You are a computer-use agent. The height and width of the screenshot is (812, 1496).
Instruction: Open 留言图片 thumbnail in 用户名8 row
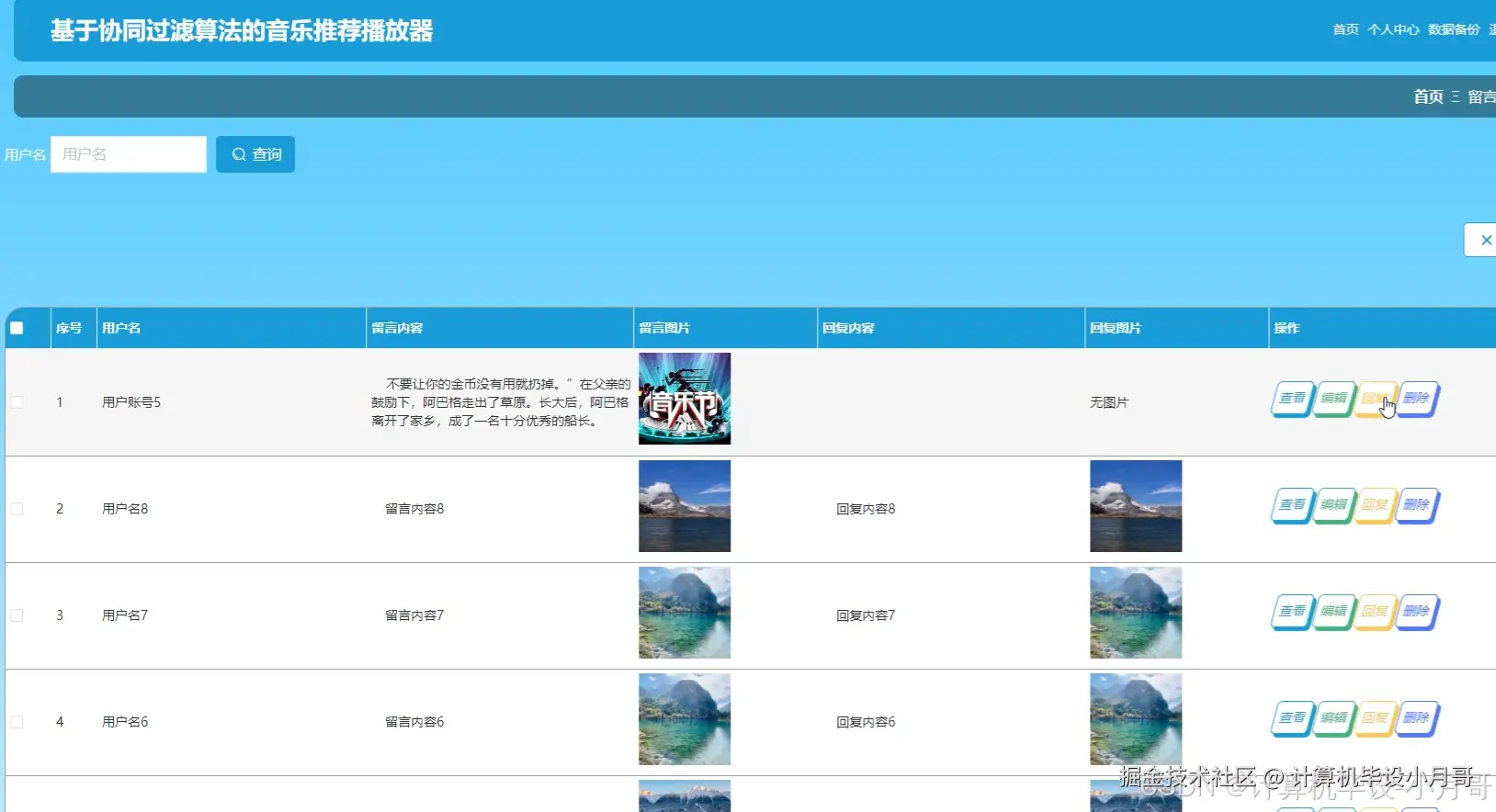685,506
